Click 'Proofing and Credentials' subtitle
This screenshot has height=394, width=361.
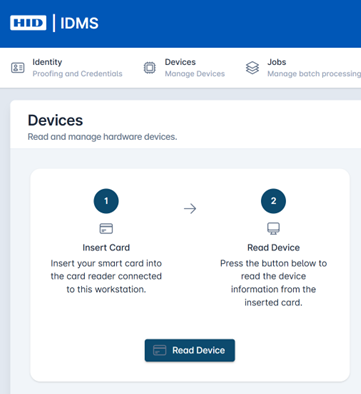77,74
